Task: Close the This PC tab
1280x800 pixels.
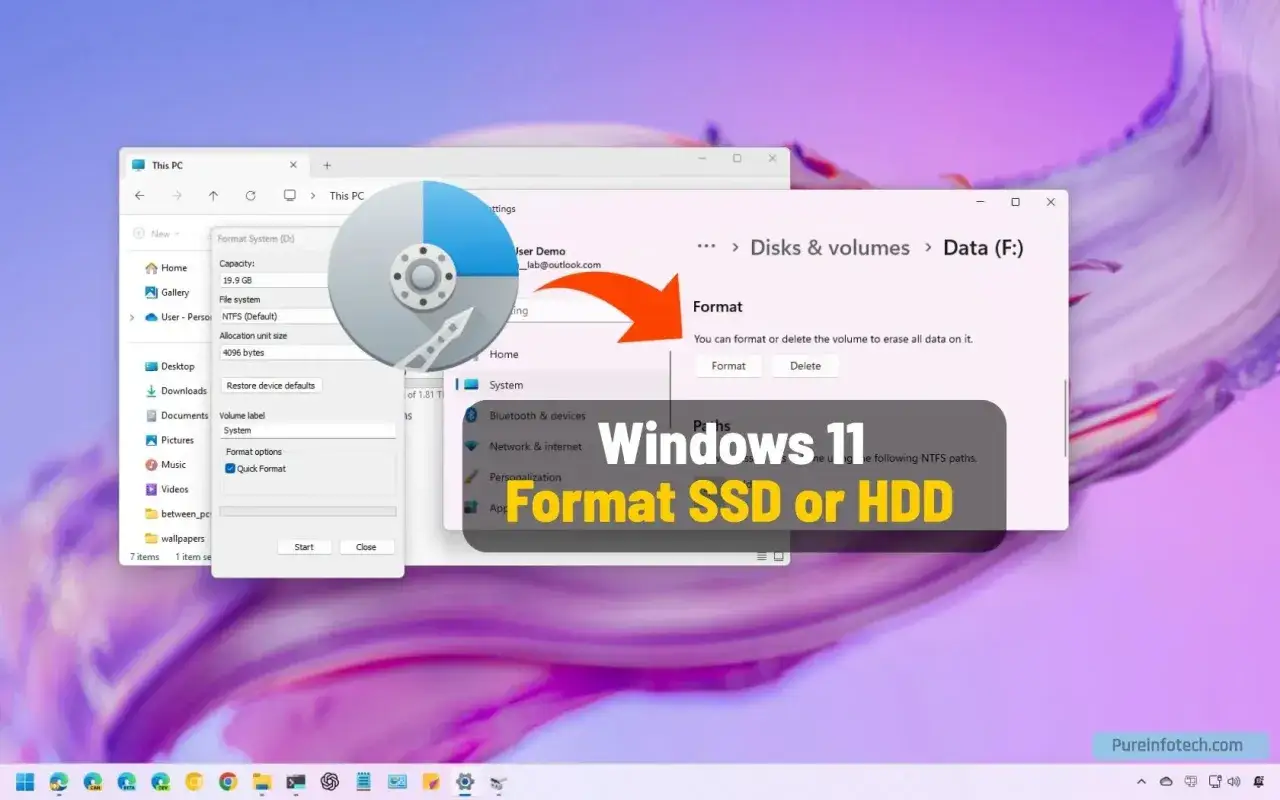Action: 293,166
